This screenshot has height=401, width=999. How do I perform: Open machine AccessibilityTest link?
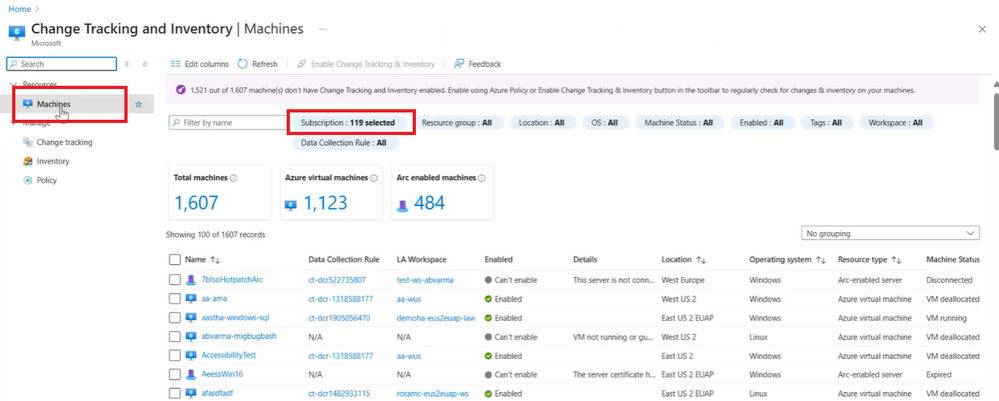click(x=229, y=356)
